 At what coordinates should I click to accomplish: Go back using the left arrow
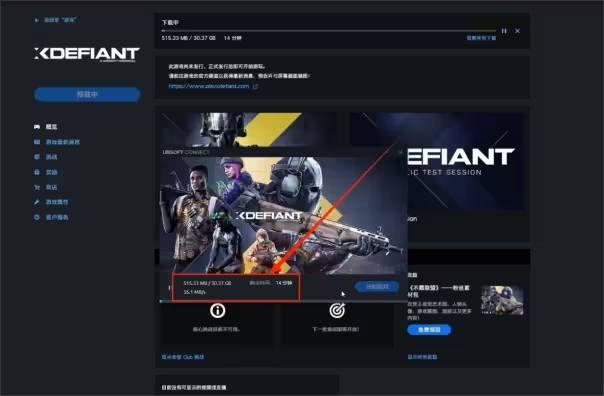coord(37,20)
